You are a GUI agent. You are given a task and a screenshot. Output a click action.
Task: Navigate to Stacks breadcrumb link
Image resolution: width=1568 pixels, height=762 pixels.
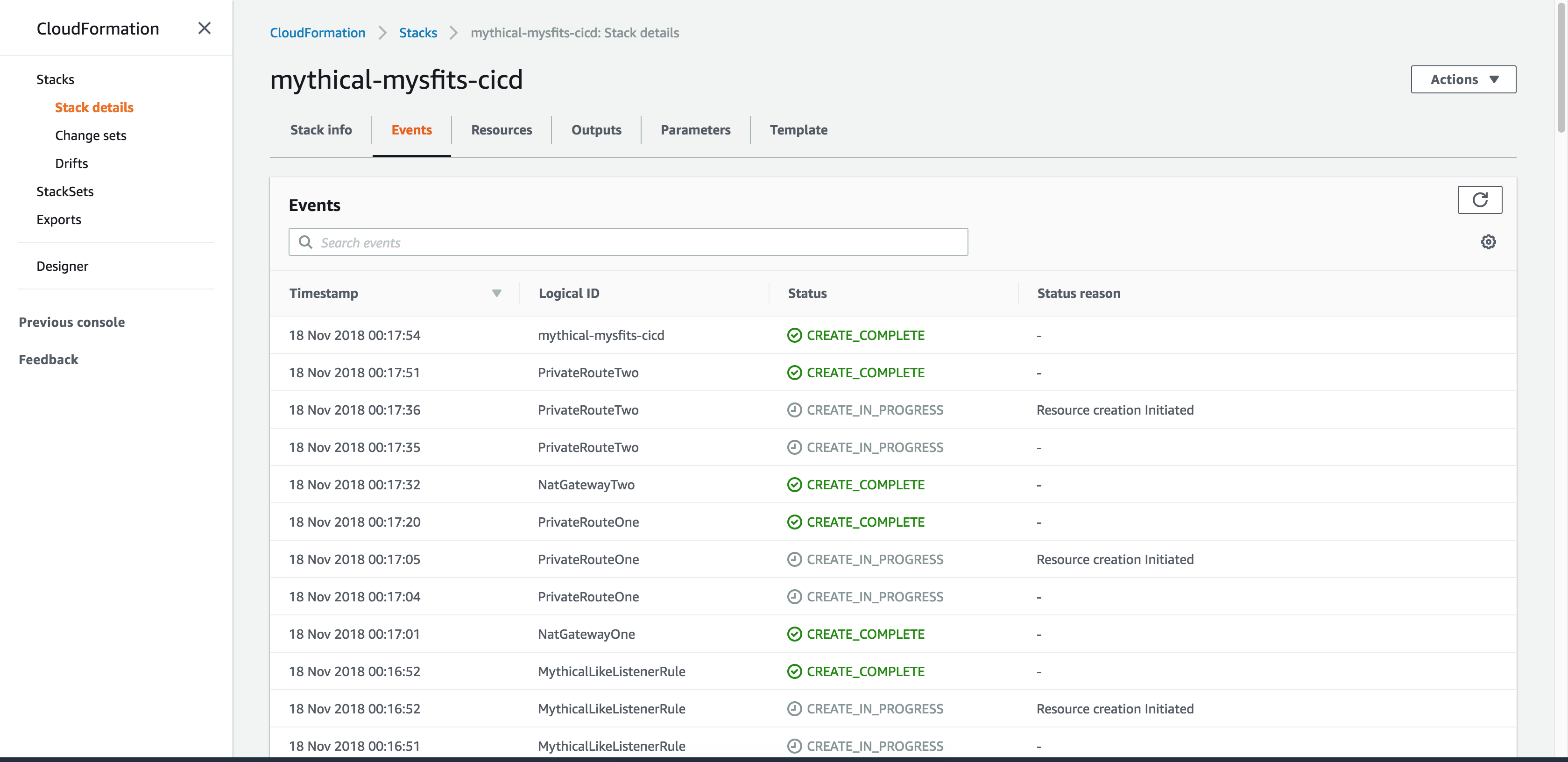(418, 33)
